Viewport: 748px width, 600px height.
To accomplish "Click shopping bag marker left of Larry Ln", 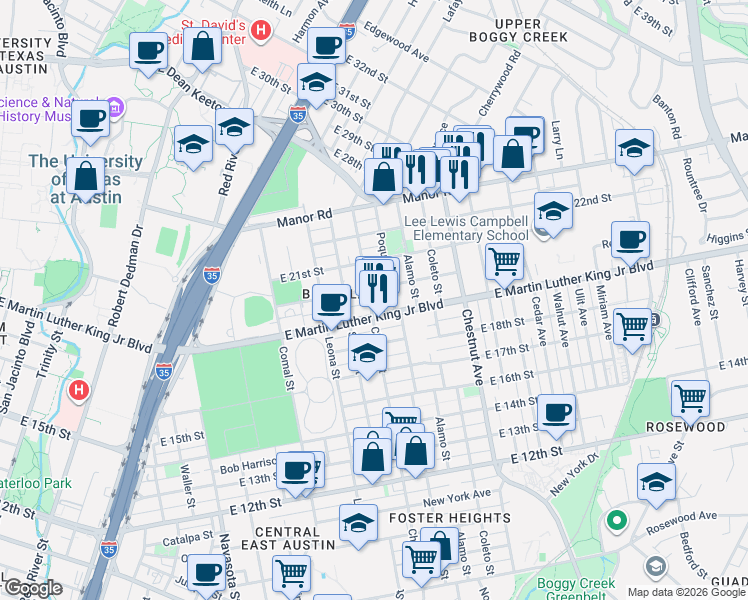I will [x=512, y=157].
